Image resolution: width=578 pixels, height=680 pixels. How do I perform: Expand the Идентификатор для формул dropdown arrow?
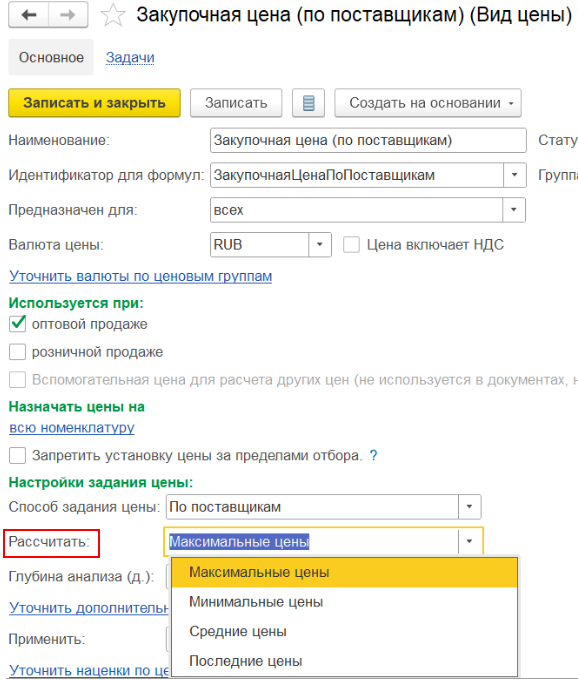(515, 175)
